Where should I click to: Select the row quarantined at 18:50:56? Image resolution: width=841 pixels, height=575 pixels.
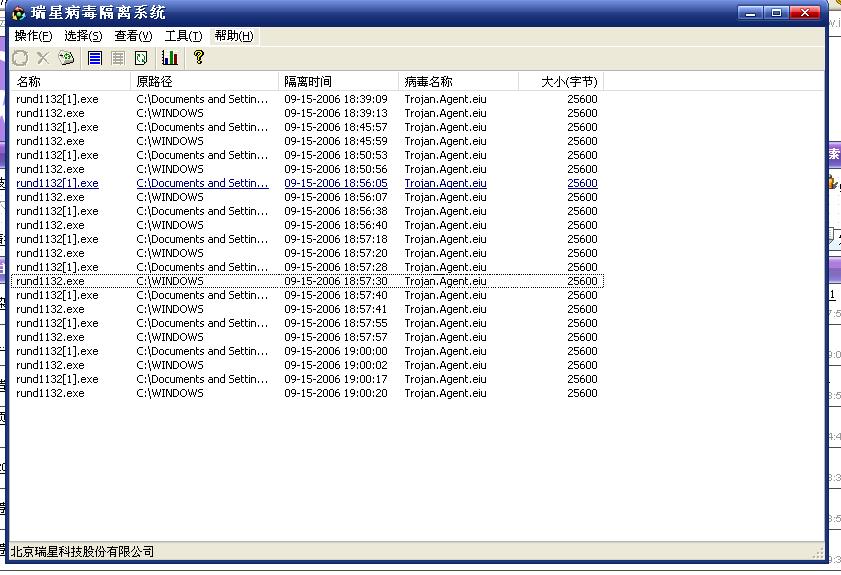[307, 169]
